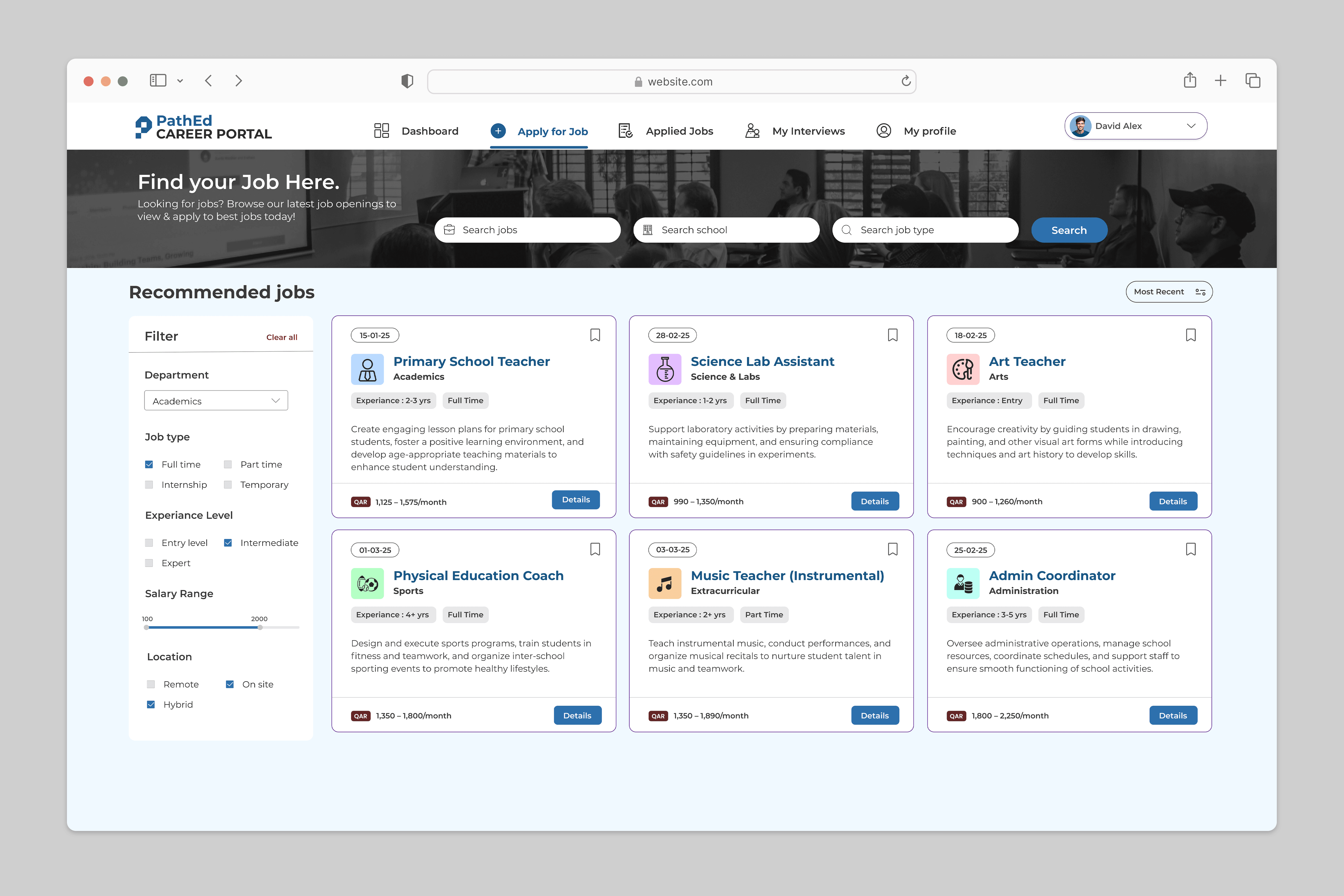Image resolution: width=1344 pixels, height=896 pixels.
Task: Click browser share icon
Action: (x=1190, y=81)
